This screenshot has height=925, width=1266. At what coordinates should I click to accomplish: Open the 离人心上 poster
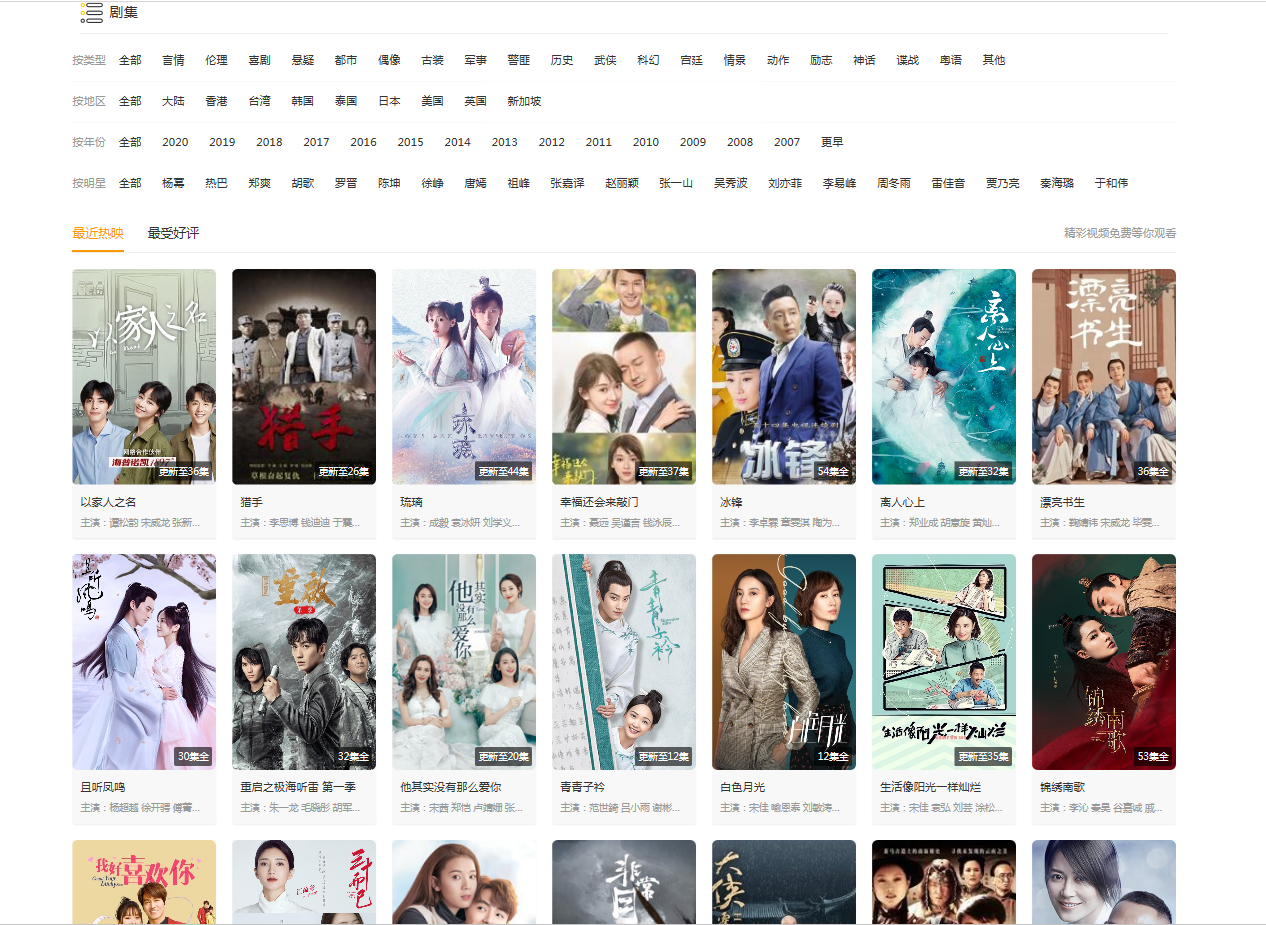[944, 377]
